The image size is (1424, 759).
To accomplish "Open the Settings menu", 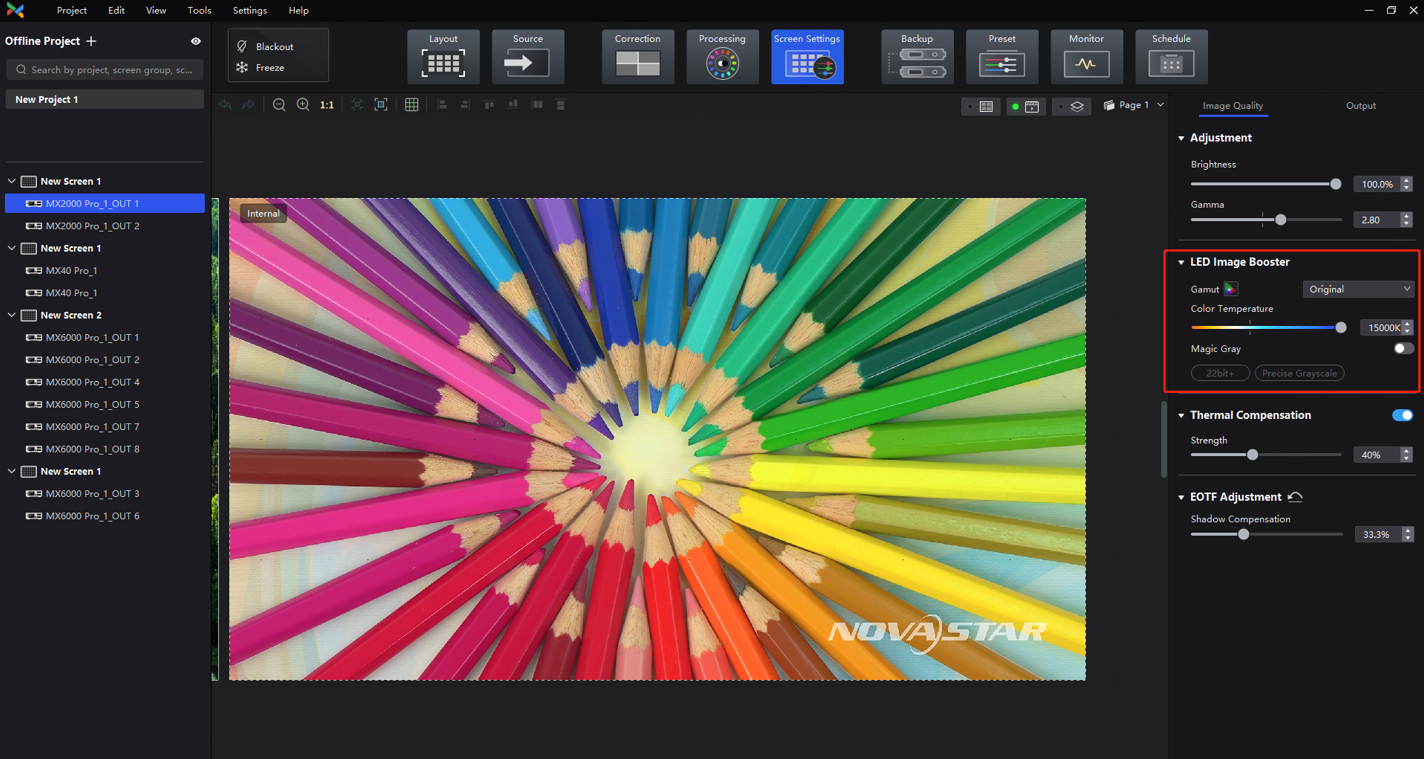I will [x=250, y=10].
